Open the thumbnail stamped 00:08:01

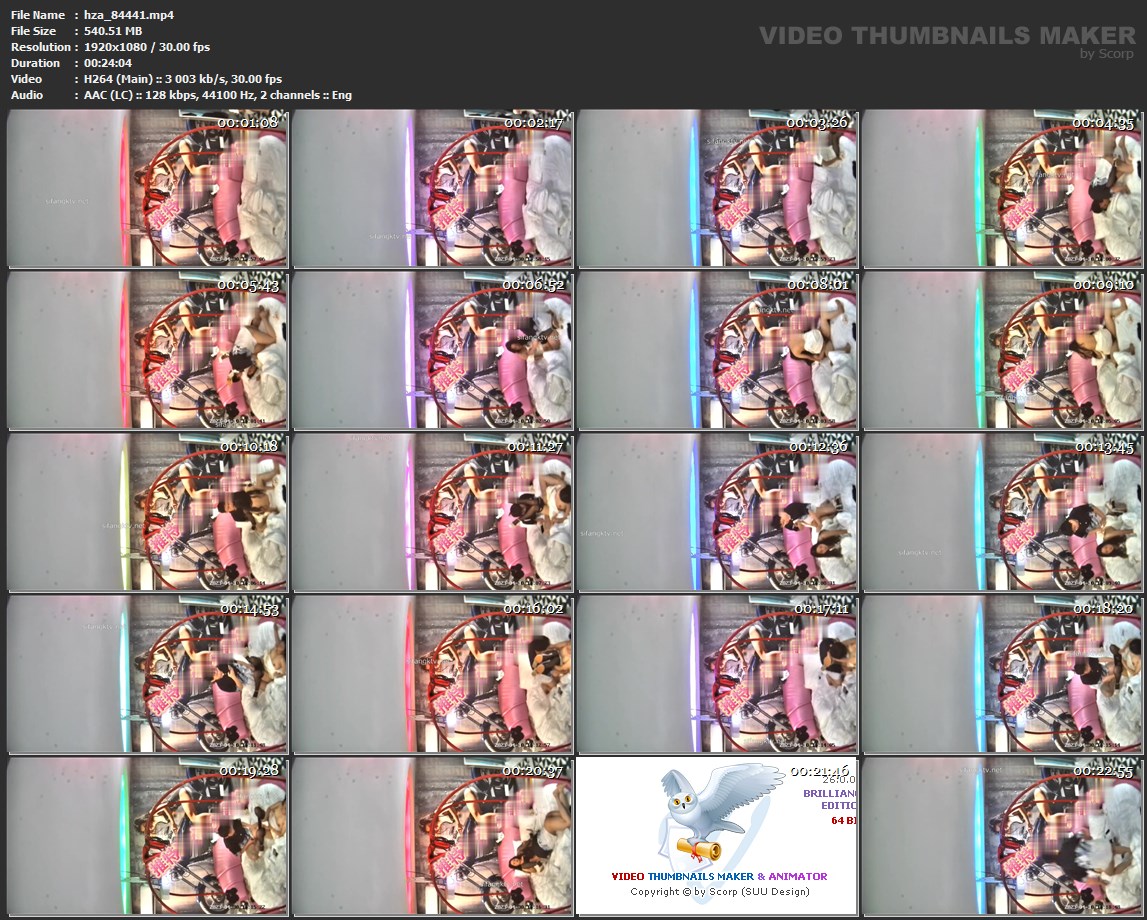[718, 350]
